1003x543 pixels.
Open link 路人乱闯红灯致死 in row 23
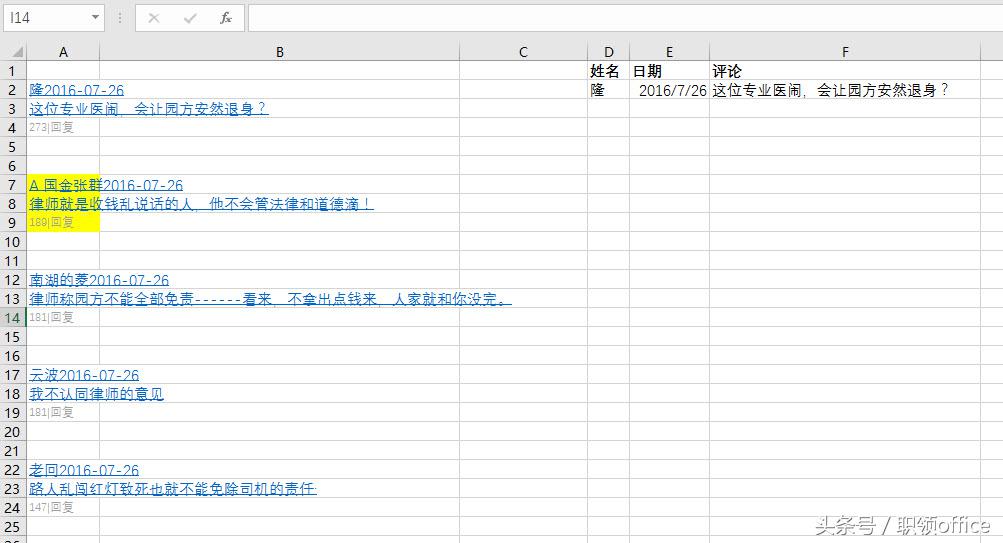pos(173,489)
